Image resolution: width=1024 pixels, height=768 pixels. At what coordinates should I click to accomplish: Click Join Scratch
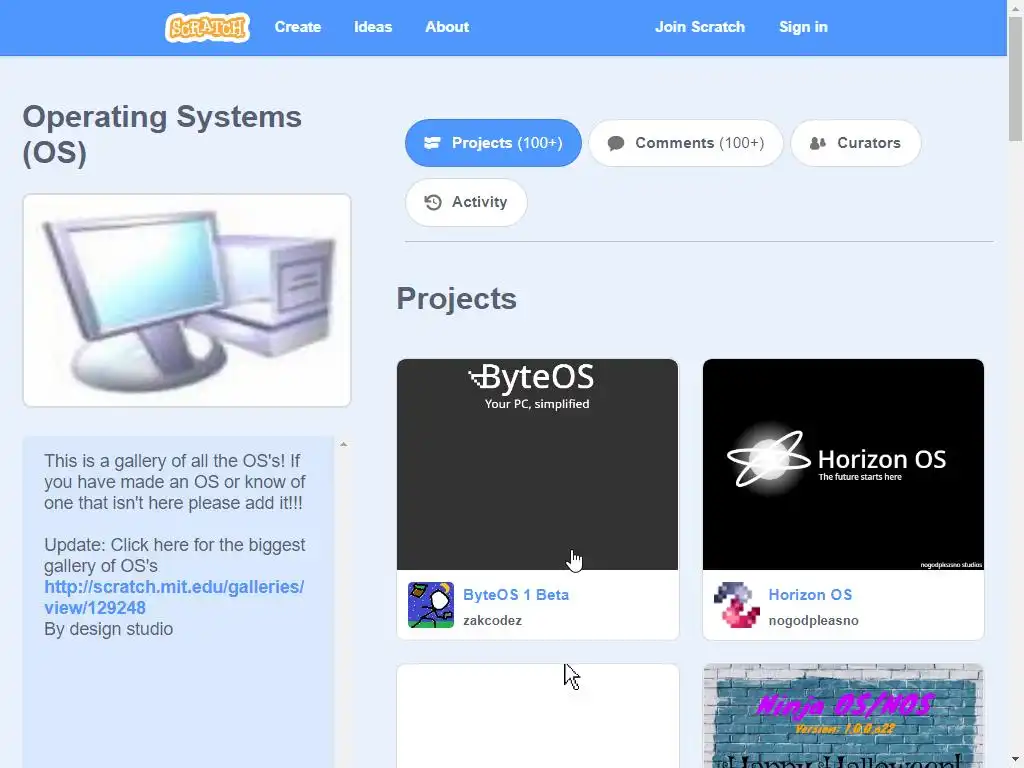click(x=700, y=27)
